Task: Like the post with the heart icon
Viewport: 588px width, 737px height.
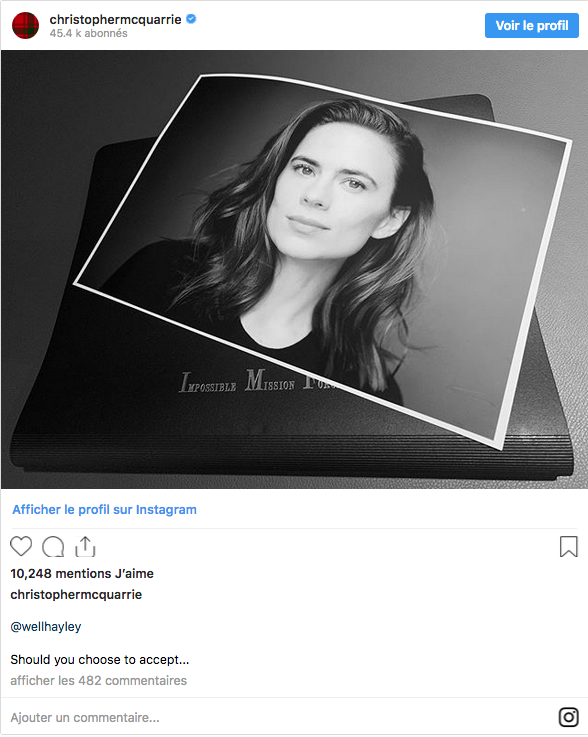Action: tap(21, 546)
